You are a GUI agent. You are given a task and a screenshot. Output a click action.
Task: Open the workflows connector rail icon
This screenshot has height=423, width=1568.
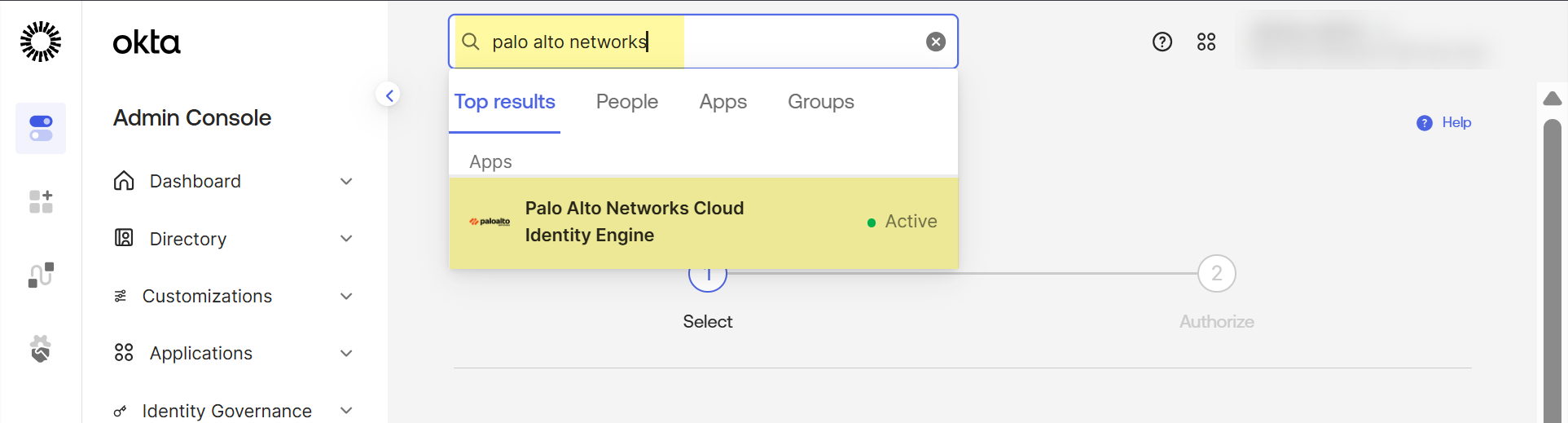pos(41,275)
